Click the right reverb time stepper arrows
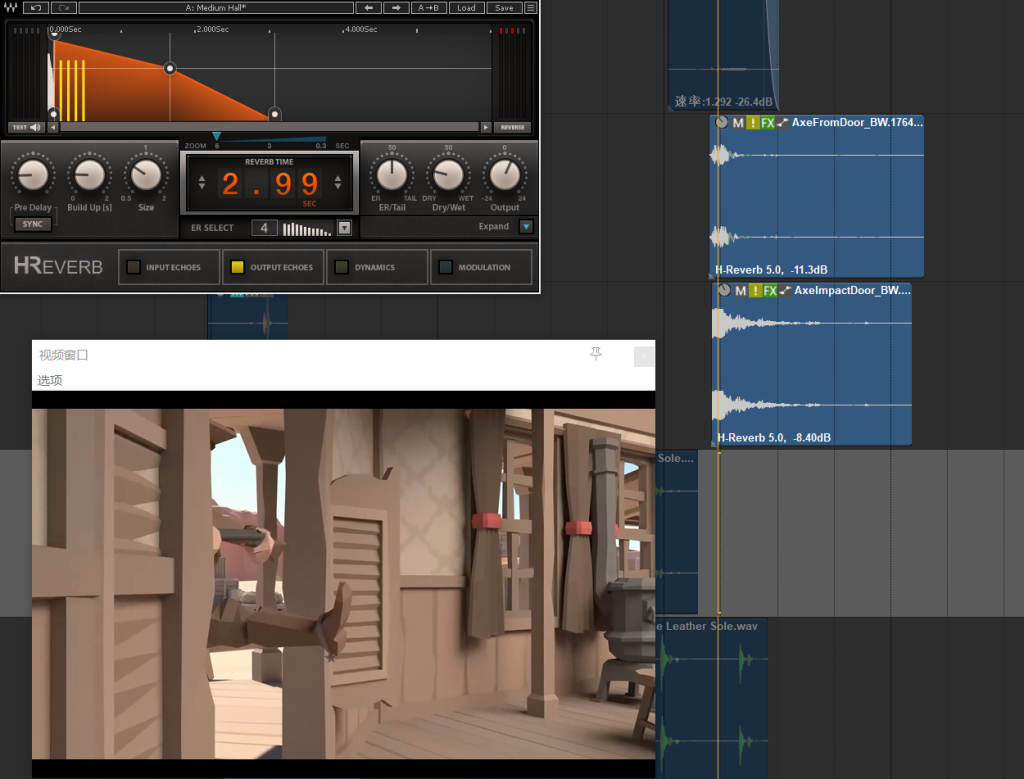 click(x=338, y=182)
